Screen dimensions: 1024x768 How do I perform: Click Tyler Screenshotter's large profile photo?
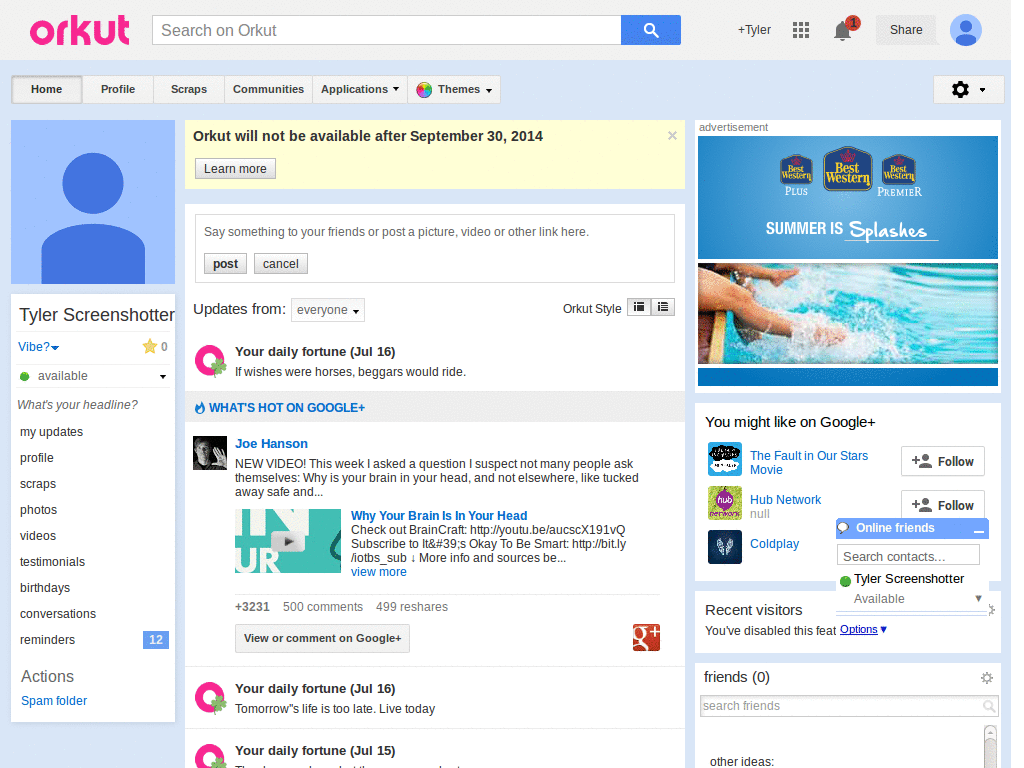click(x=93, y=202)
